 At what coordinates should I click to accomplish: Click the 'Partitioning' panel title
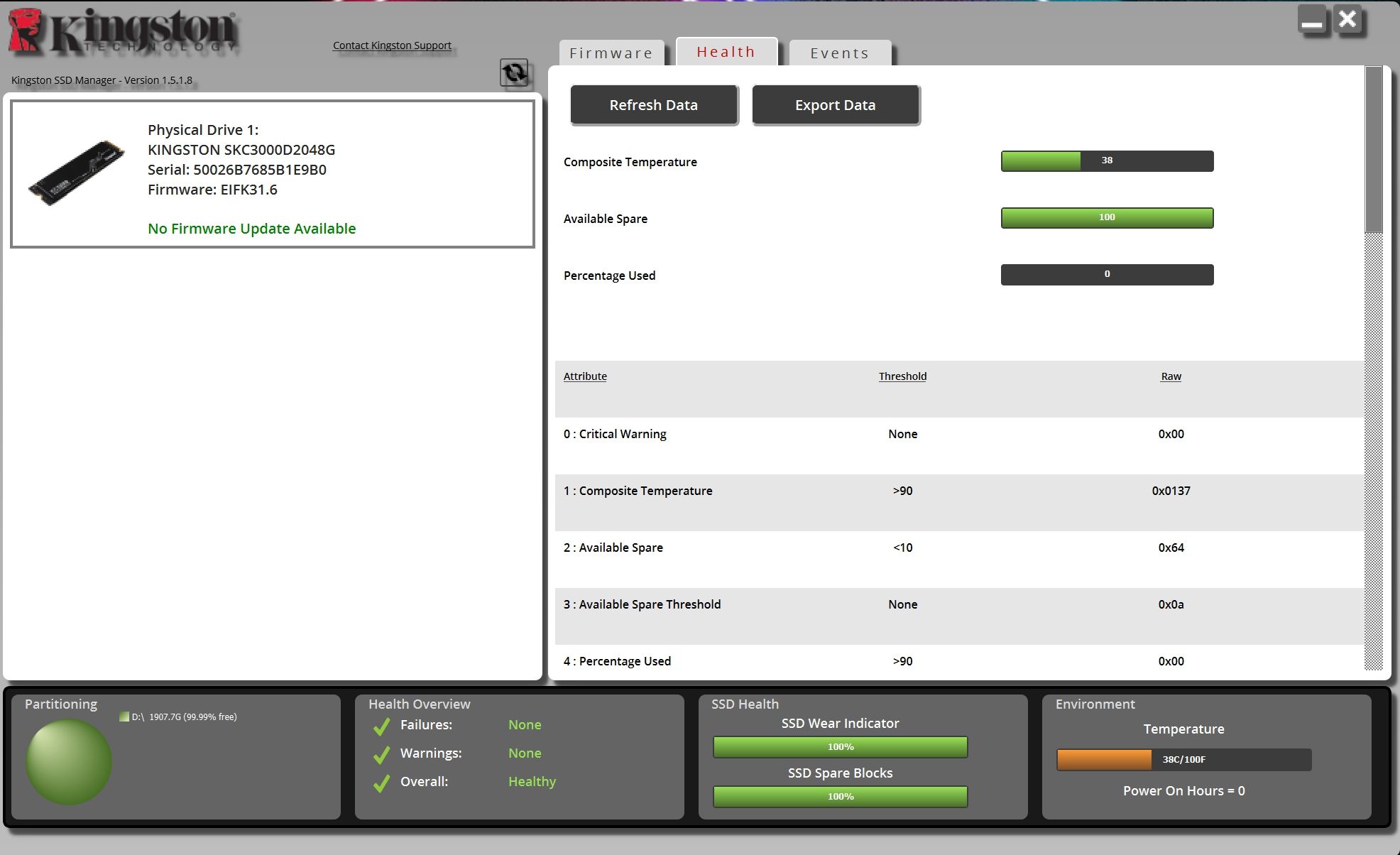point(61,704)
